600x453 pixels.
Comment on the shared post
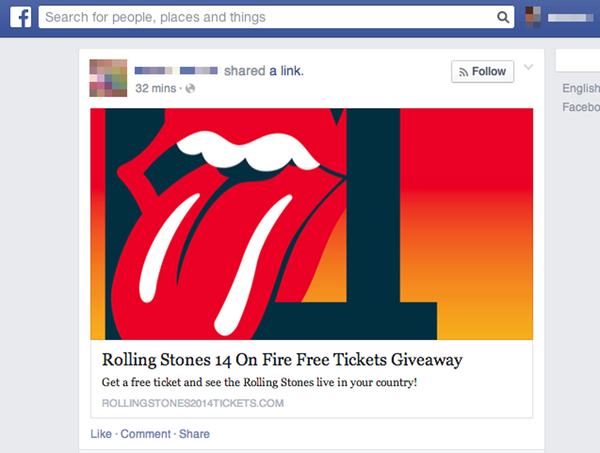tap(145, 434)
